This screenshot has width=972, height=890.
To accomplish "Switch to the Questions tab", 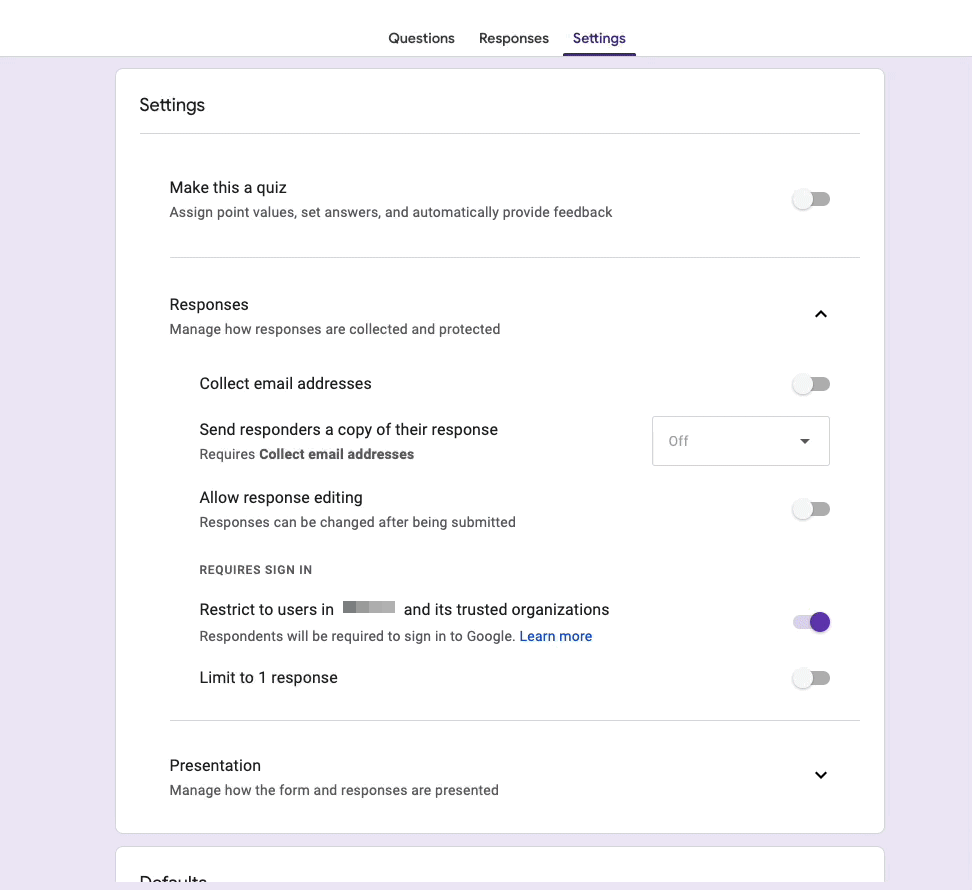I will tap(421, 38).
